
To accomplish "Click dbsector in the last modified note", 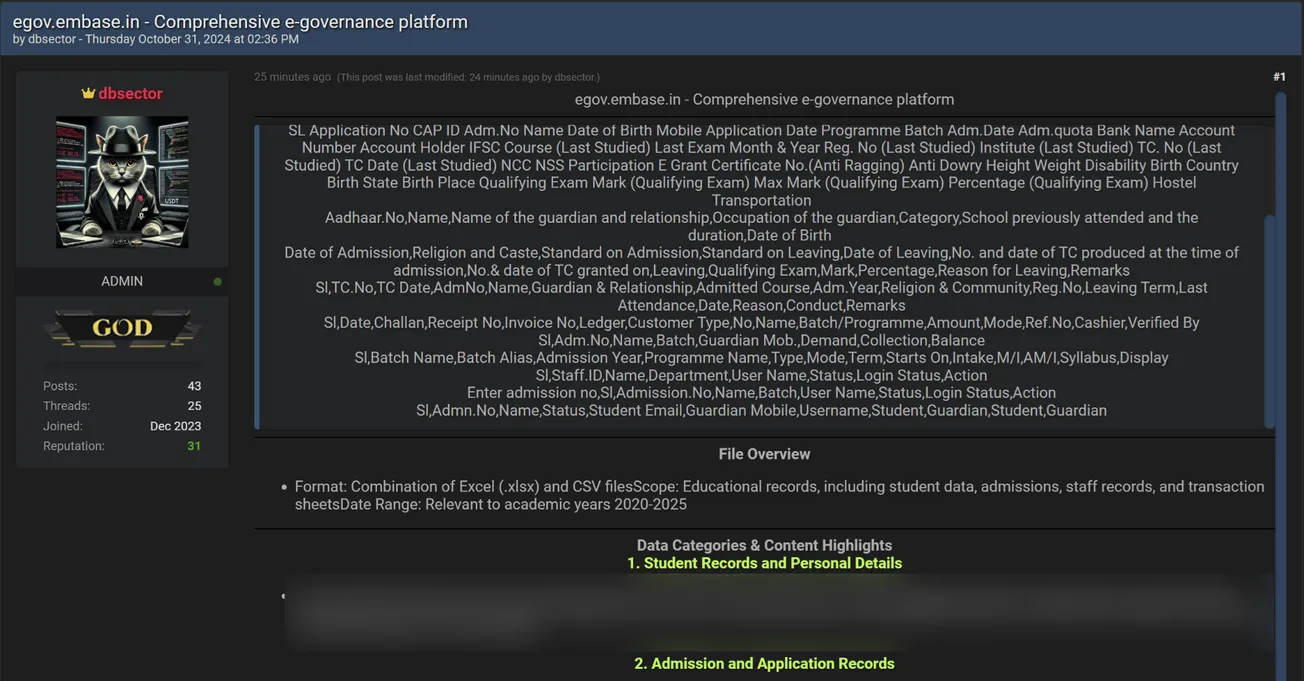I will (x=574, y=77).
